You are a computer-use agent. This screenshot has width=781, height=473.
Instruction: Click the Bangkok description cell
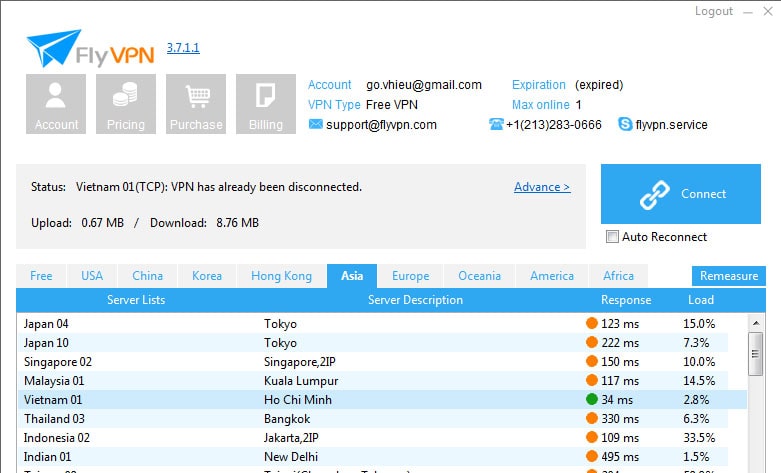point(287,419)
